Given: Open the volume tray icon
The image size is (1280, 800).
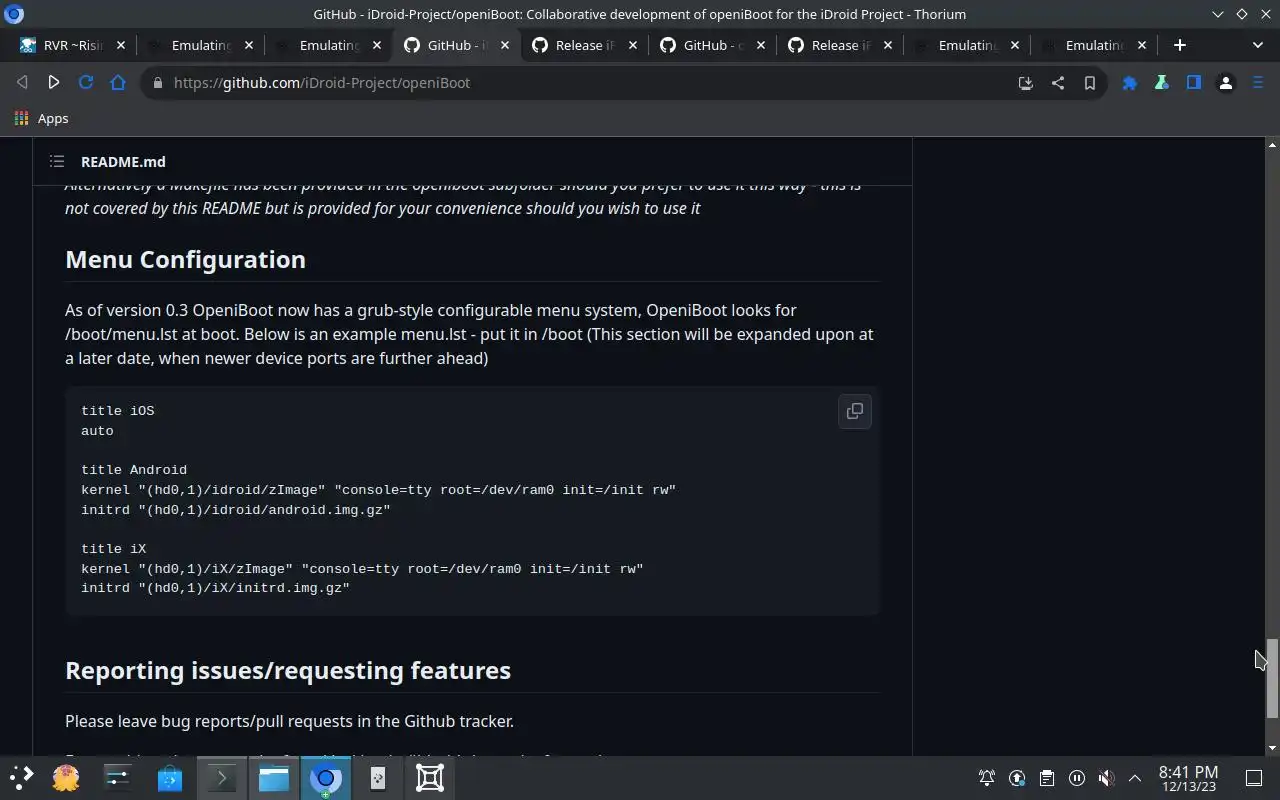Looking at the screenshot, I should pos(1106,778).
